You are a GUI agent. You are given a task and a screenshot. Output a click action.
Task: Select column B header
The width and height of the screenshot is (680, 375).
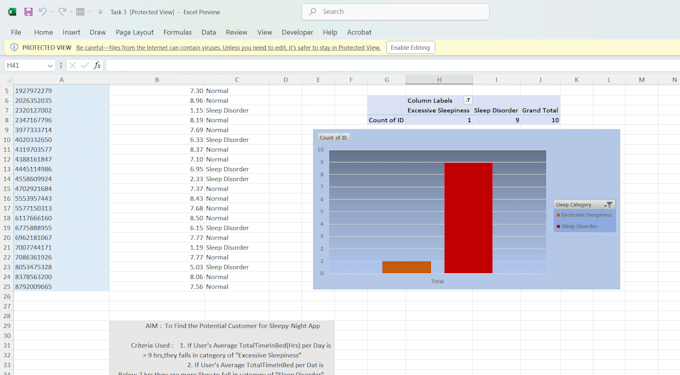[157, 80]
